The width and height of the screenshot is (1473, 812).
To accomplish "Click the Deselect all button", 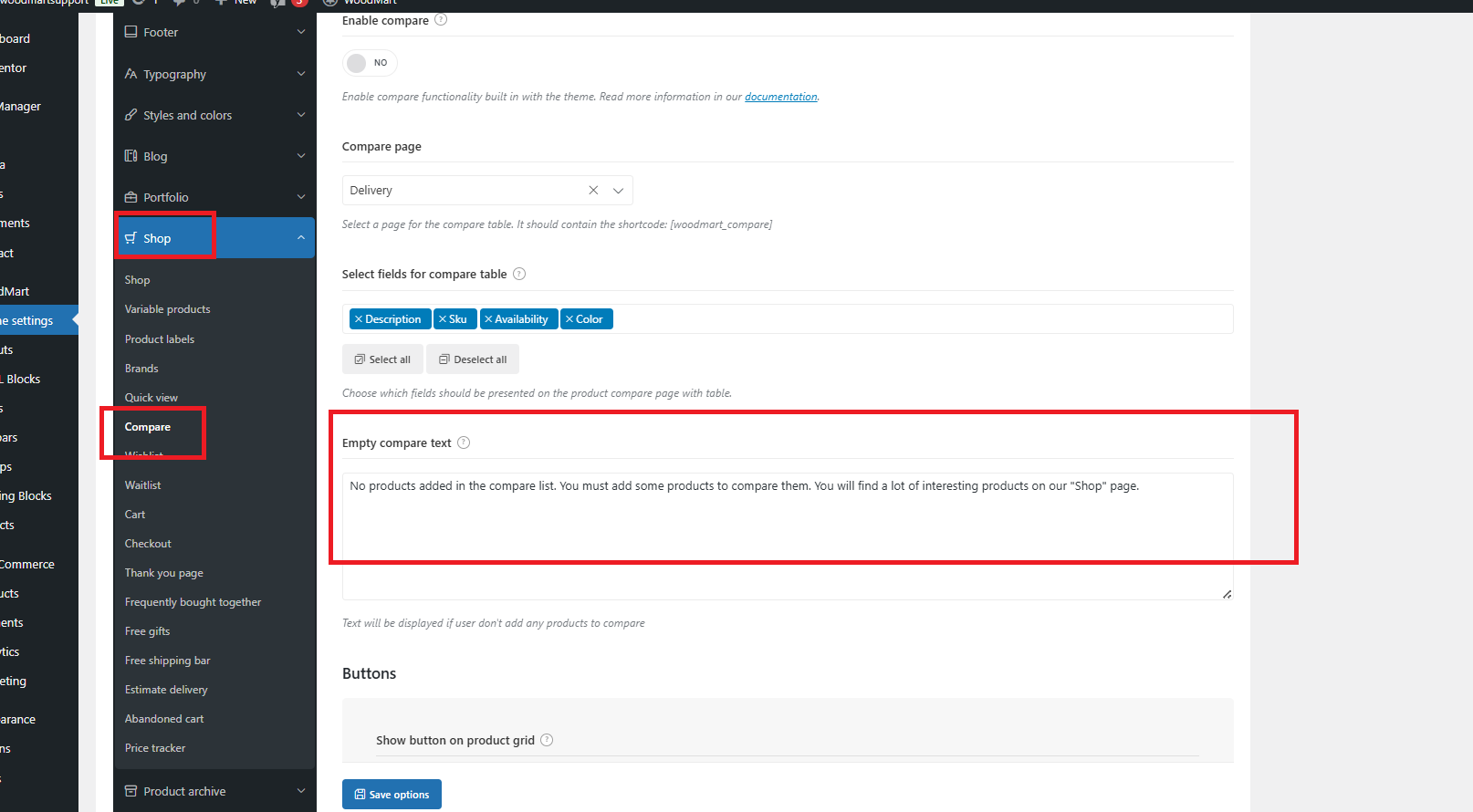I will point(473,359).
